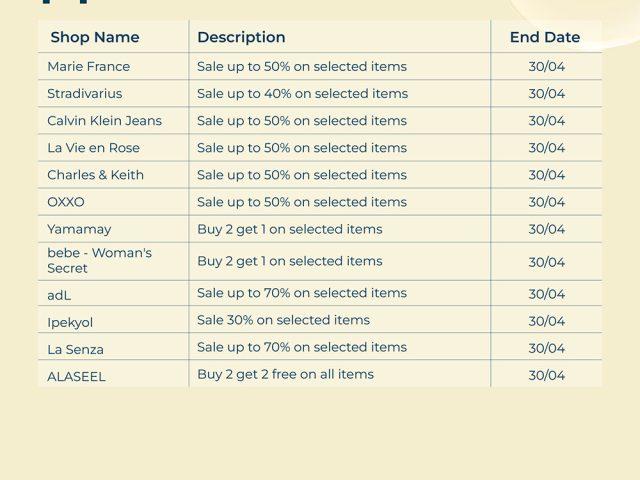Click the "Sale up to 40%" description
Image resolution: width=640 pixels, height=480 pixels.
(x=302, y=93)
